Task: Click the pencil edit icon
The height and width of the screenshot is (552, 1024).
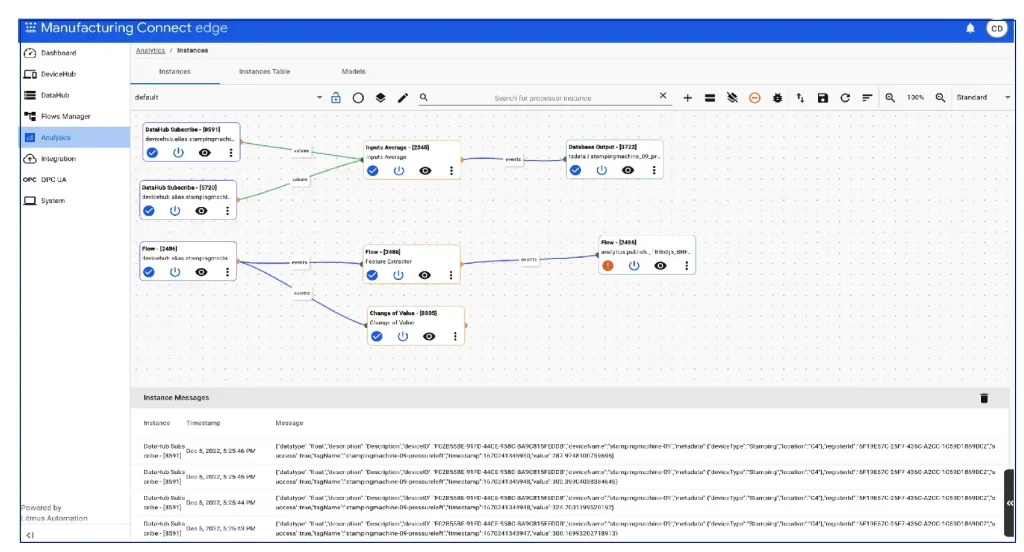Action: [402, 98]
